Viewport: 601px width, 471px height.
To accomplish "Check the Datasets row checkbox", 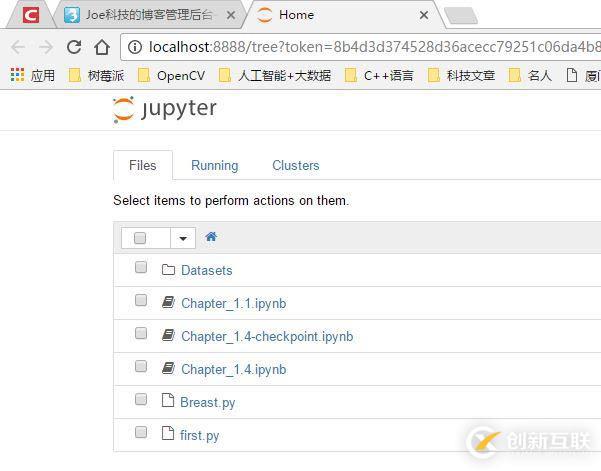I will tap(141, 267).
